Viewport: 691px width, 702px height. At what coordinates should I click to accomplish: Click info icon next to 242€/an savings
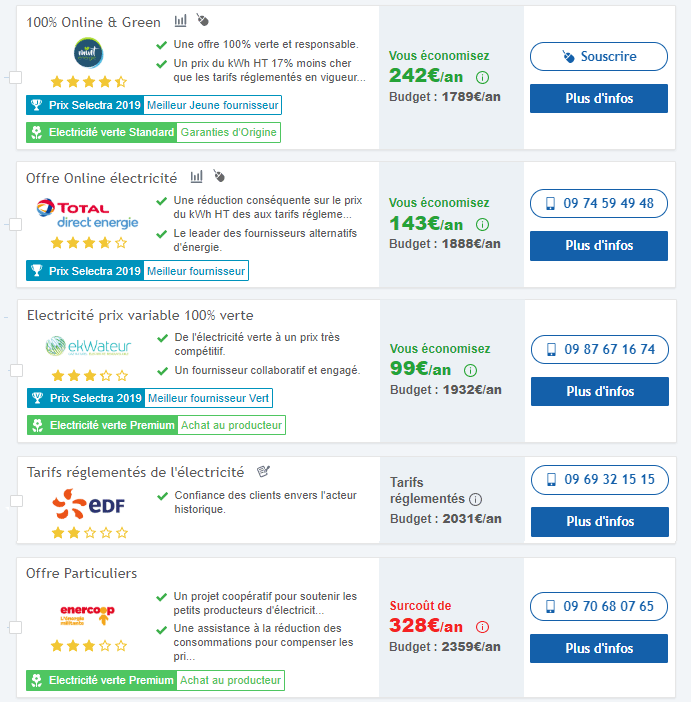(482, 77)
